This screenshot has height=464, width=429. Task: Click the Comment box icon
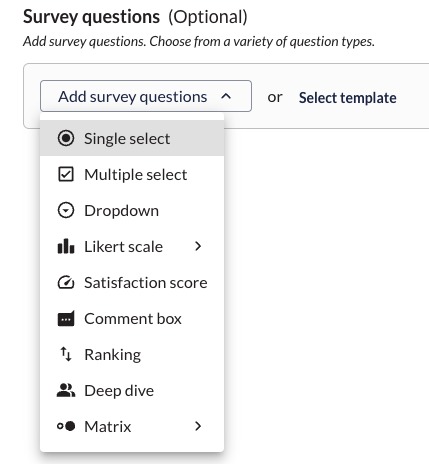(x=66, y=318)
